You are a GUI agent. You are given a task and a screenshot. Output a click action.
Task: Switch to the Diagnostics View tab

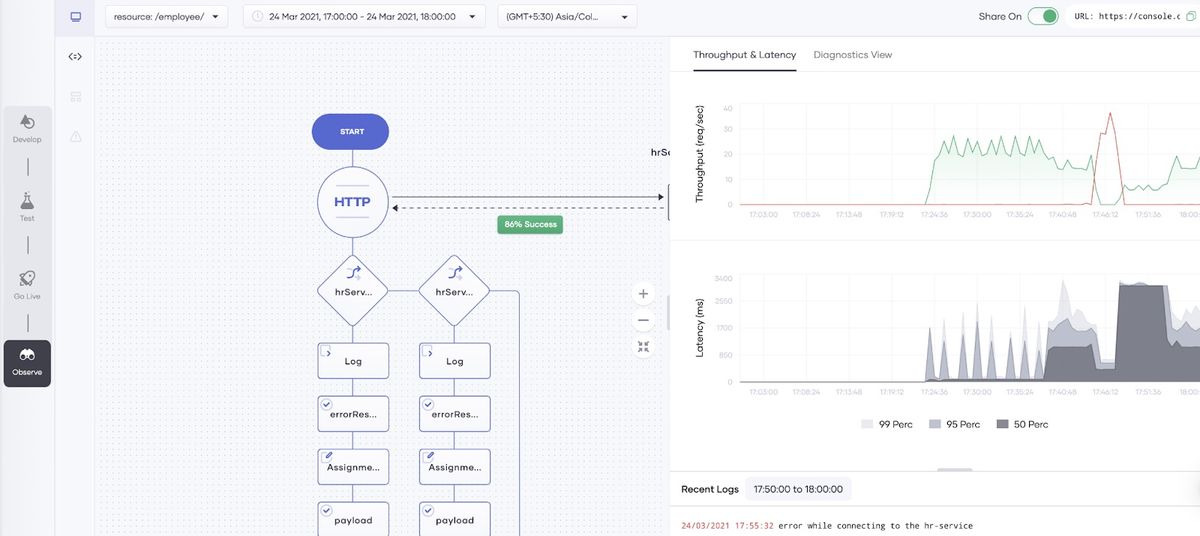tap(852, 55)
